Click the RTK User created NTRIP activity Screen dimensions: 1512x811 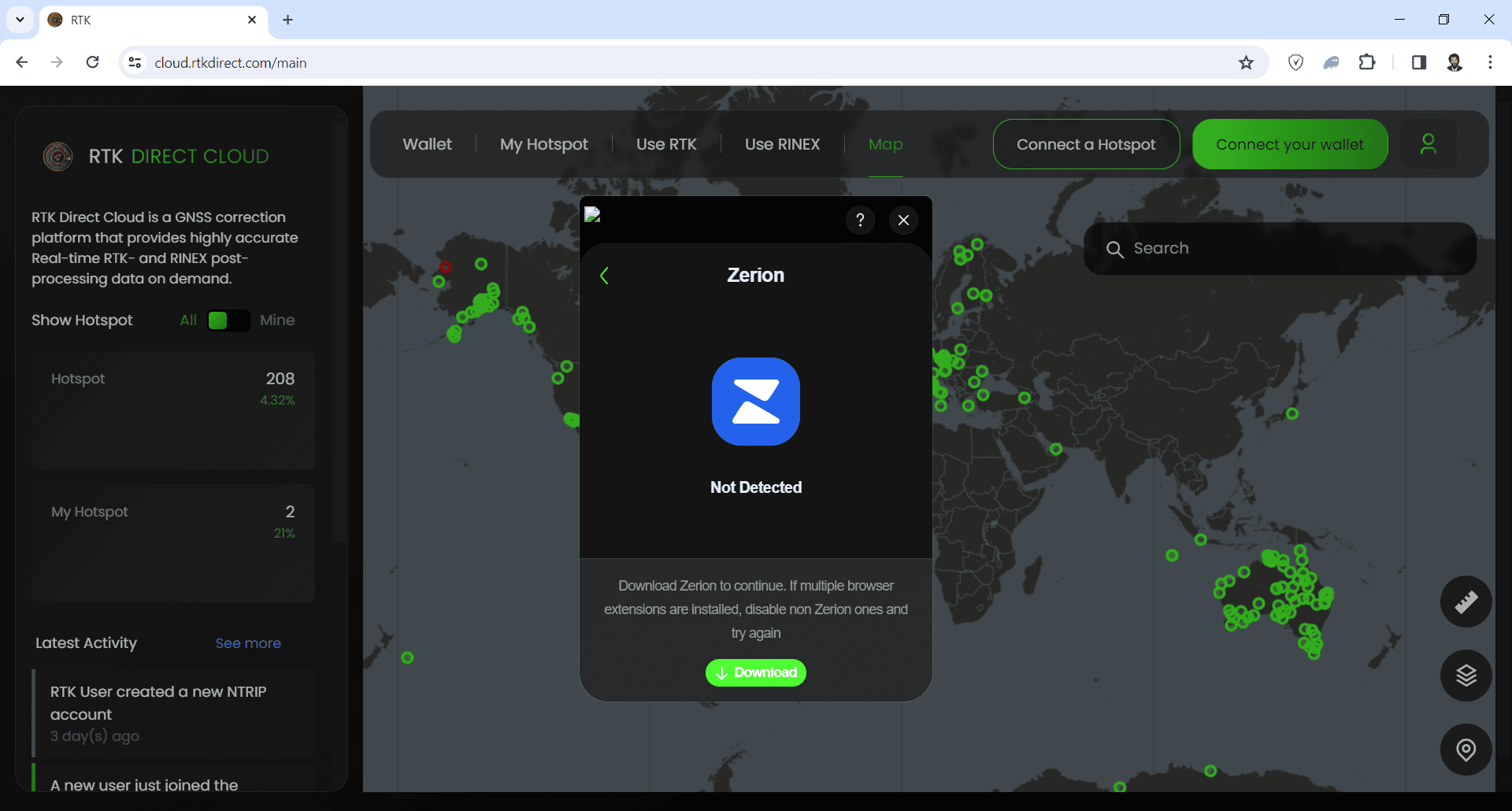click(x=173, y=713)
